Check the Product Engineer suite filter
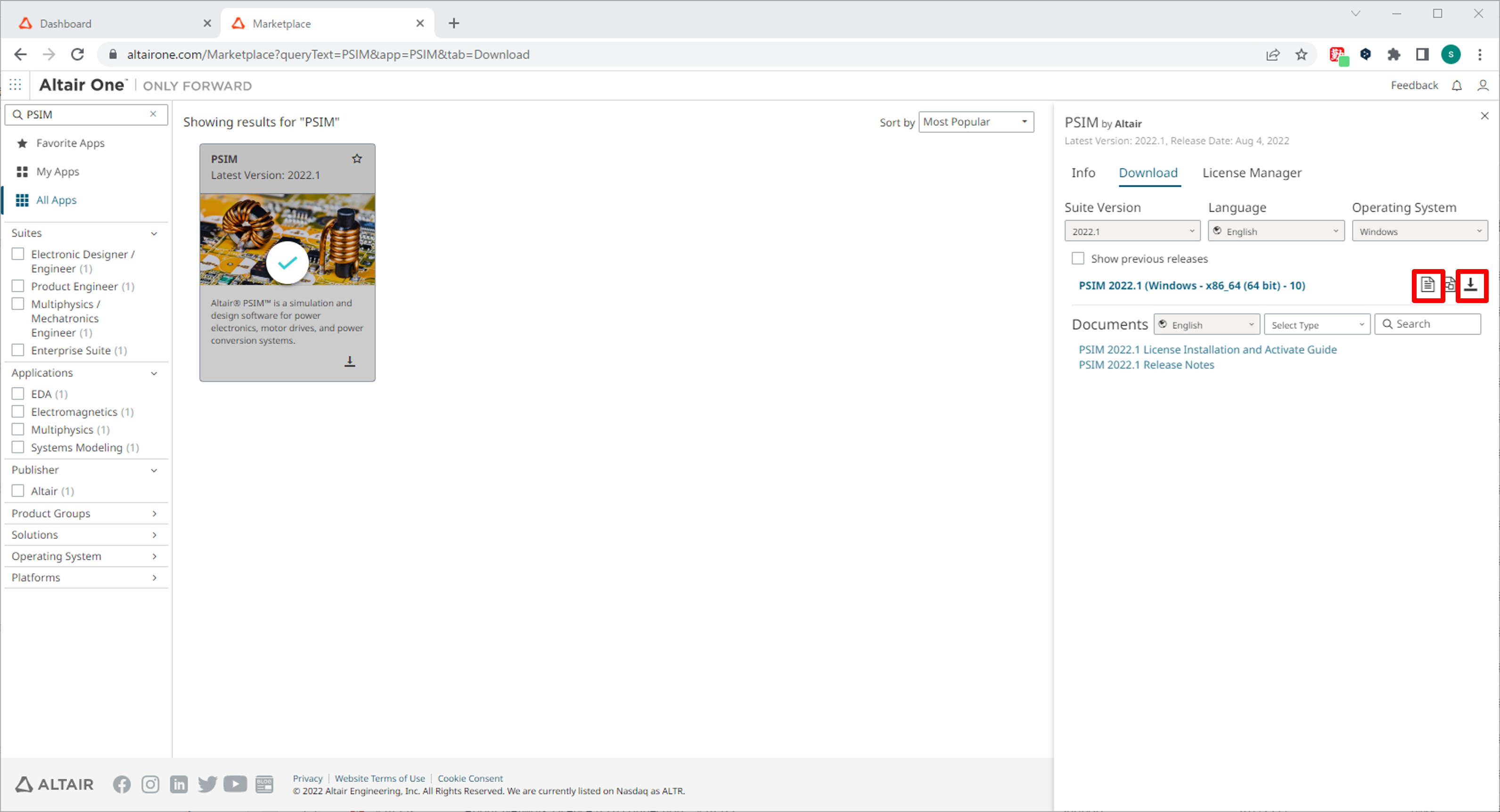The width and height of the screenshot is (1500, 812). click(x=18, y=286)
